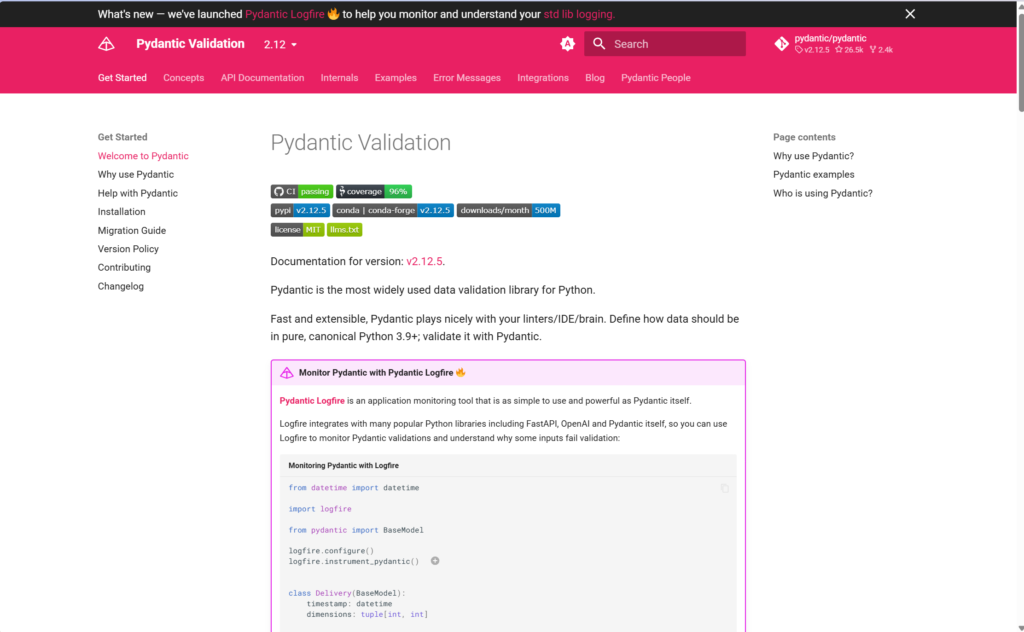Click the downloads/month 500M badge
Image resolution: width=1024 pixels, height=632 pixels.
(x=508, y=210)
